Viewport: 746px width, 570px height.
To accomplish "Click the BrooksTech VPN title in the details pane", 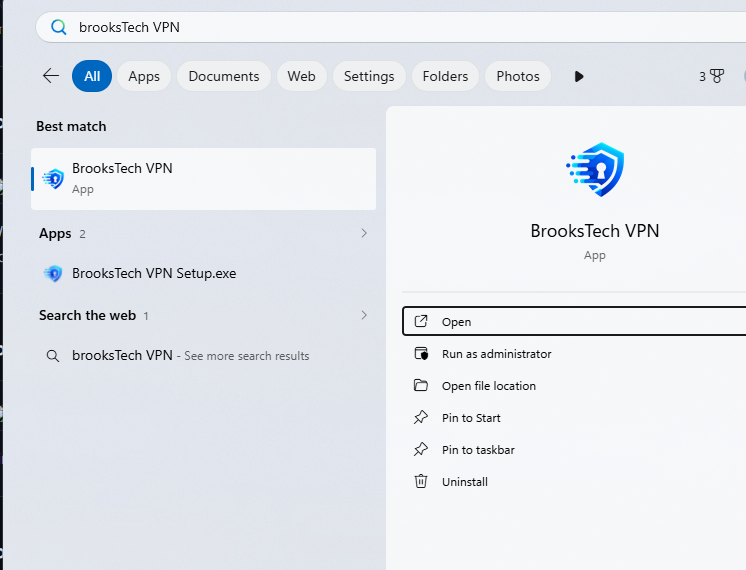I will tap(595, 231).
